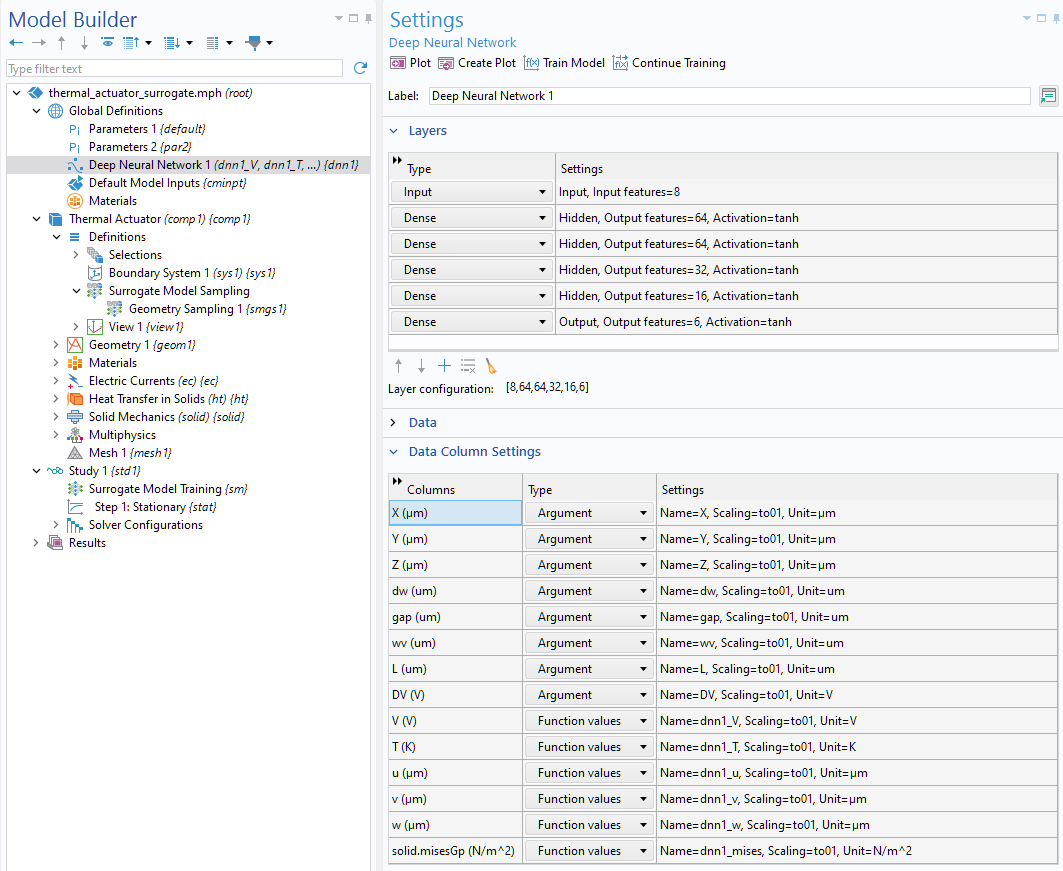Click the Continue Training button
Image resolution: width=1063 pixels, height=871 pixels.
[669, 62]
